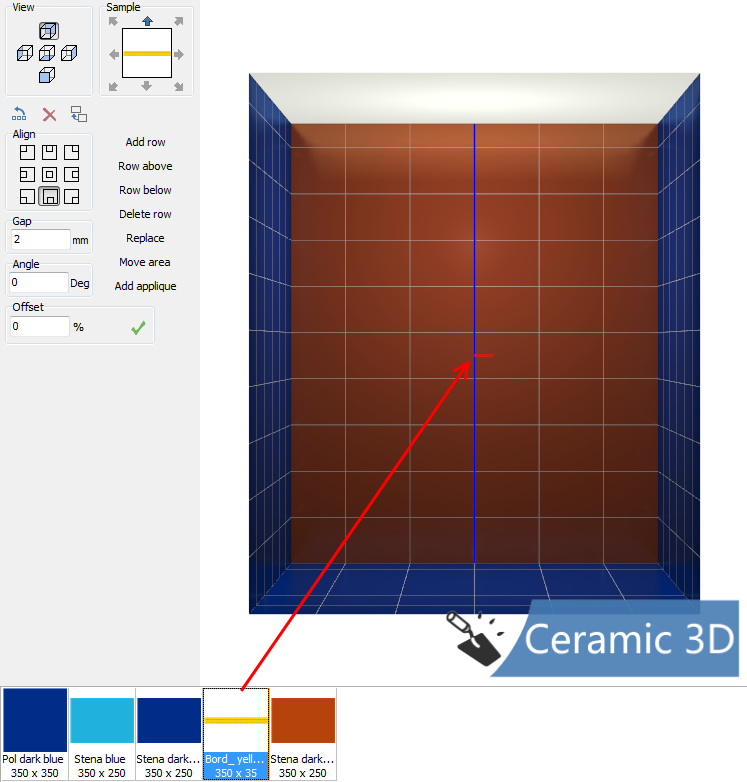This screenshot has height=782, width=747.
Task: Select Pol dark blue 350 x 350 tile
Action: click(34, 734)
